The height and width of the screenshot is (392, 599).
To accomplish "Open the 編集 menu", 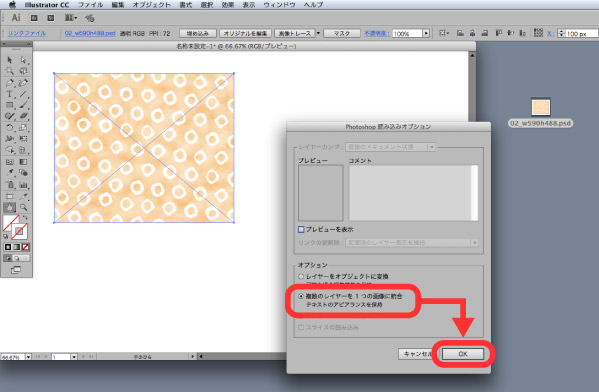I will (x=118, y=5).
